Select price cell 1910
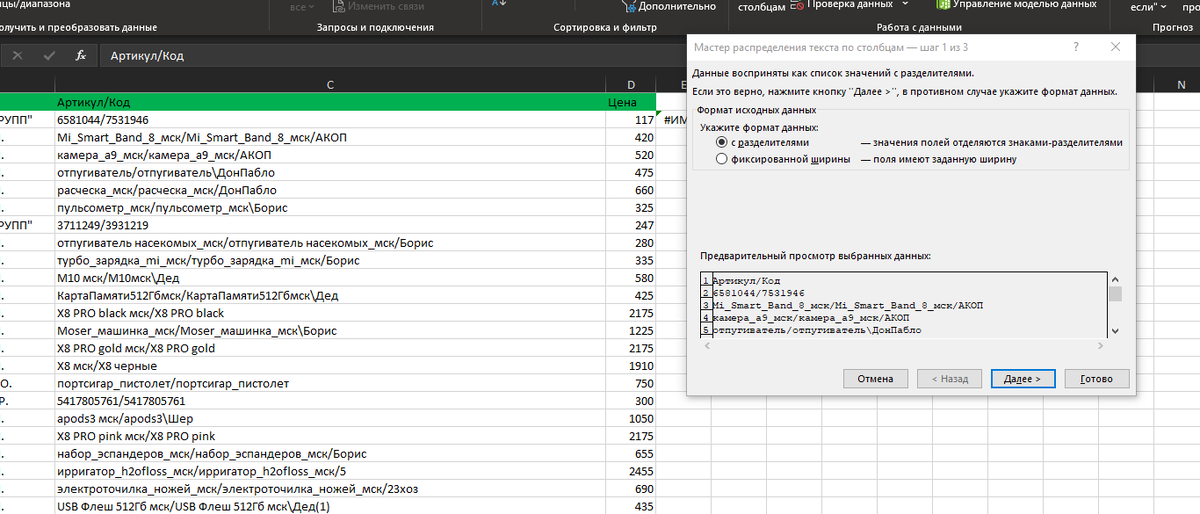 (631, 365)
